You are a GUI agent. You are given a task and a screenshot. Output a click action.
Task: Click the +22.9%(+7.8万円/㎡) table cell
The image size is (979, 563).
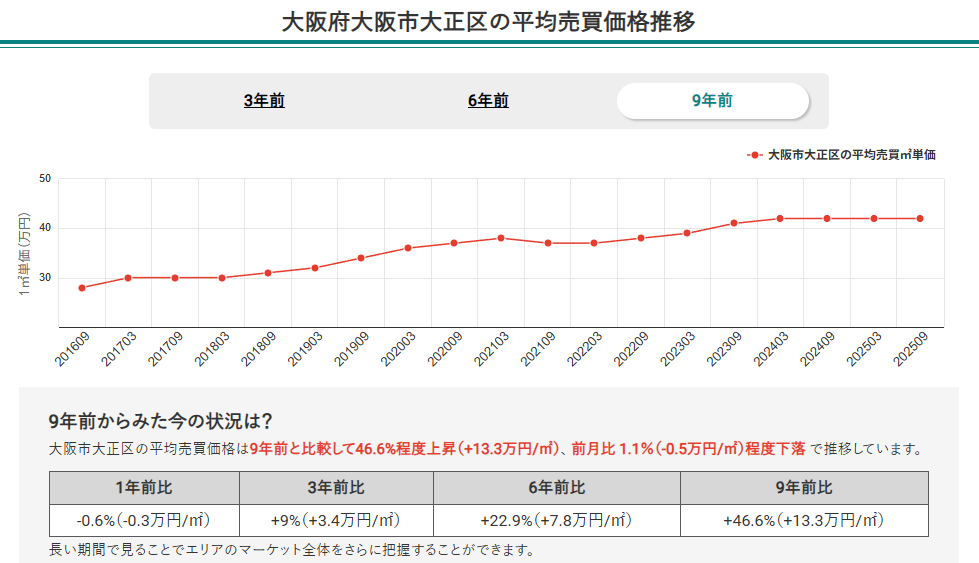tap(556, 521)
